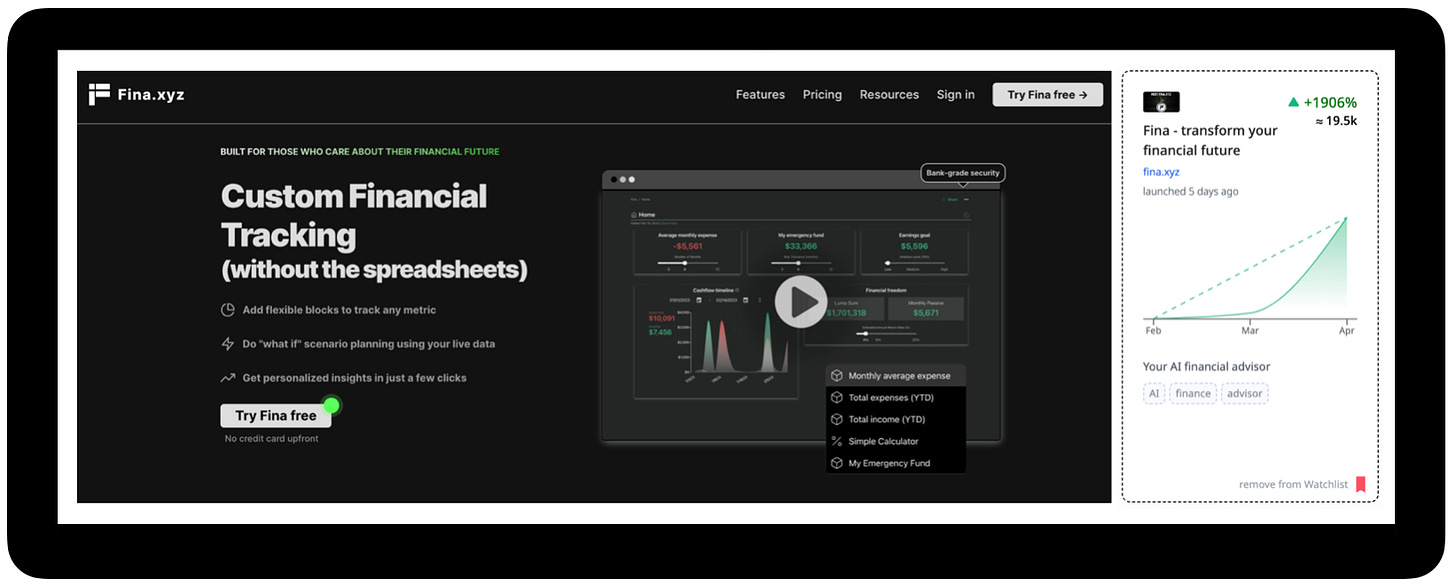
Task: Adjust Earnings goal ambition slider
Action: coord(915,263)
